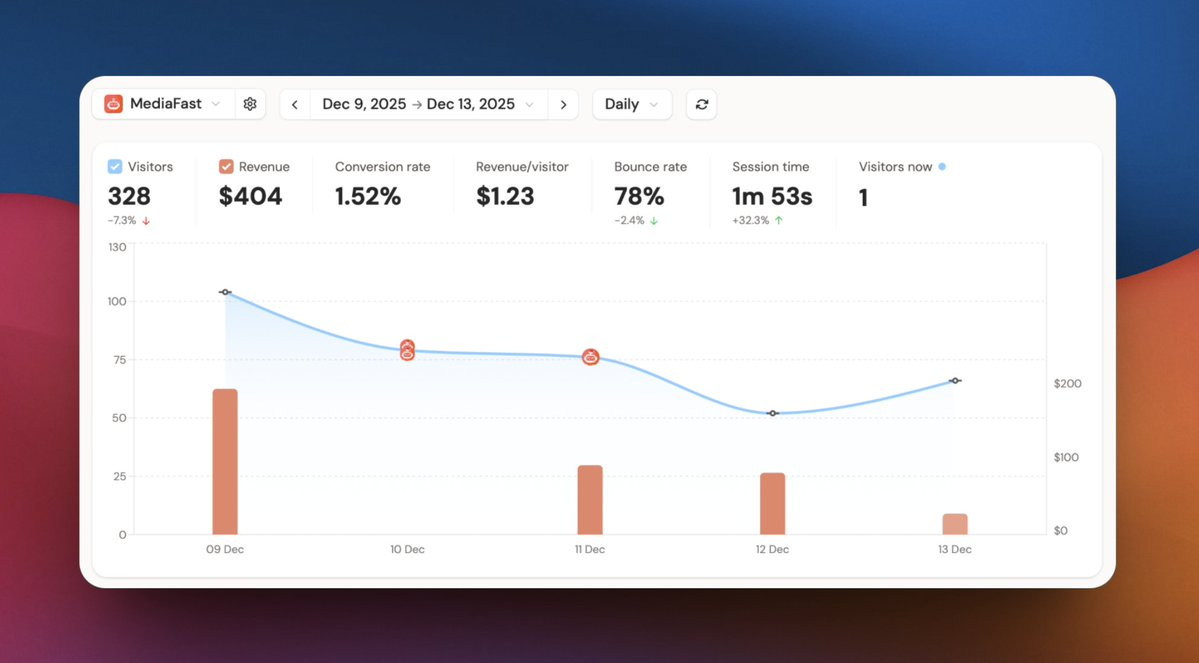
Task: Click the 09 Dec revenue bar
Action: (x=225, y=461)
